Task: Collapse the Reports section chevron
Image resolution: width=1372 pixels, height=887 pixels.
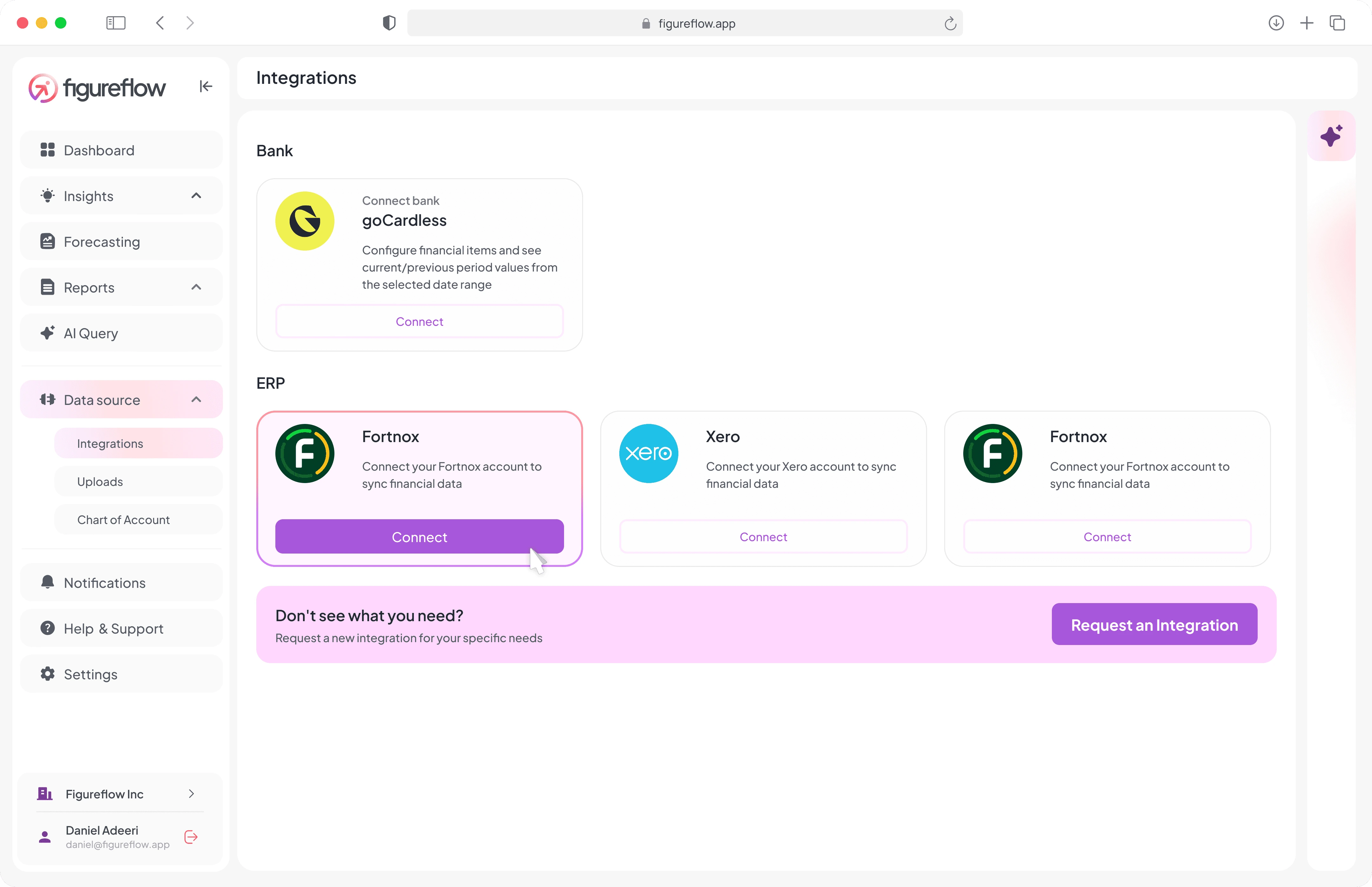Action: pos(196,287)
